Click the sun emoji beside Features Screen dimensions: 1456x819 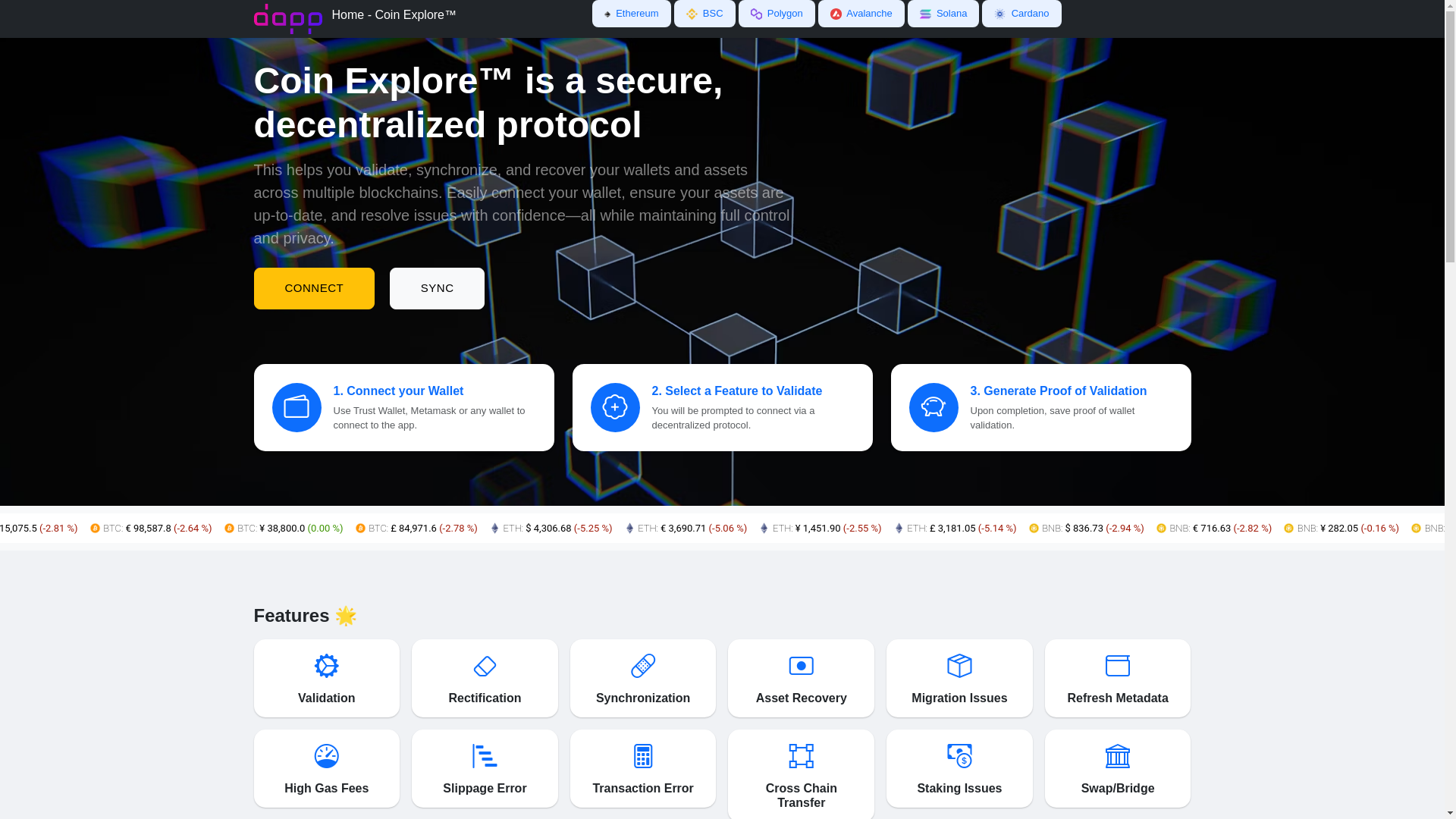346,616
